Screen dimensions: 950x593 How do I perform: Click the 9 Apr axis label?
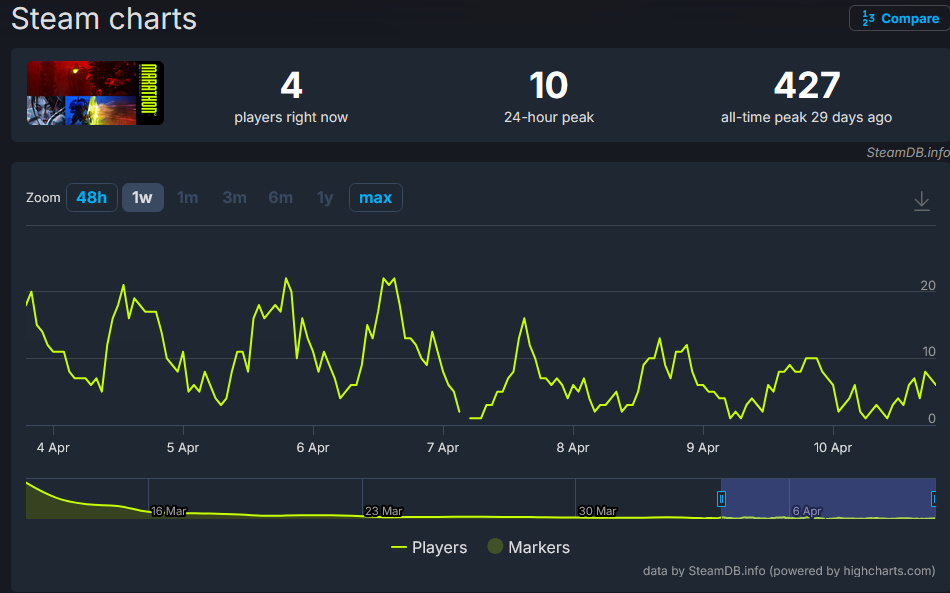[x=703, y=448]
